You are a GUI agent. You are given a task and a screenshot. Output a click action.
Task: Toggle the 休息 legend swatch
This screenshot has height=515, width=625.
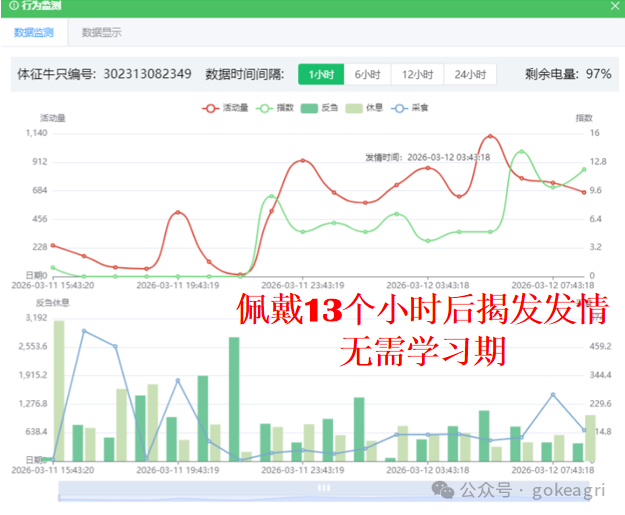click(354, 107)
